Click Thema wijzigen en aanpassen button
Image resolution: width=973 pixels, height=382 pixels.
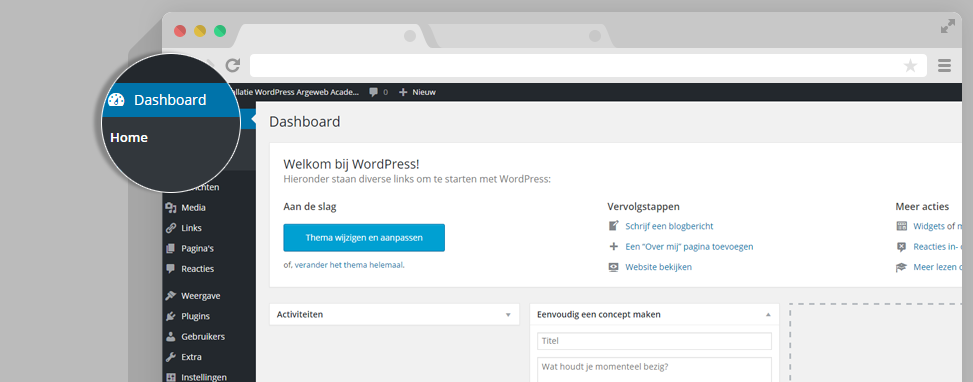364,238
